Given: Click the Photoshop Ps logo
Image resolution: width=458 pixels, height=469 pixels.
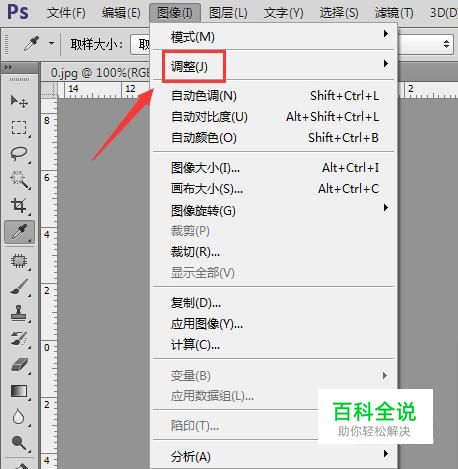Looking at the screenshot, I should [18, 12].
